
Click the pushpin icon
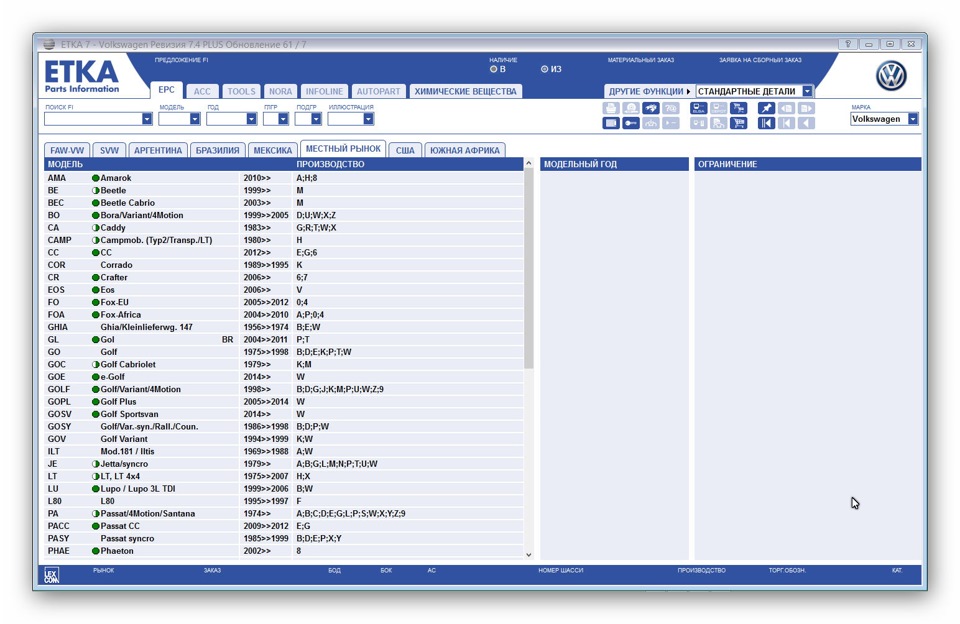pyautogui.click(x=767, y=108)
